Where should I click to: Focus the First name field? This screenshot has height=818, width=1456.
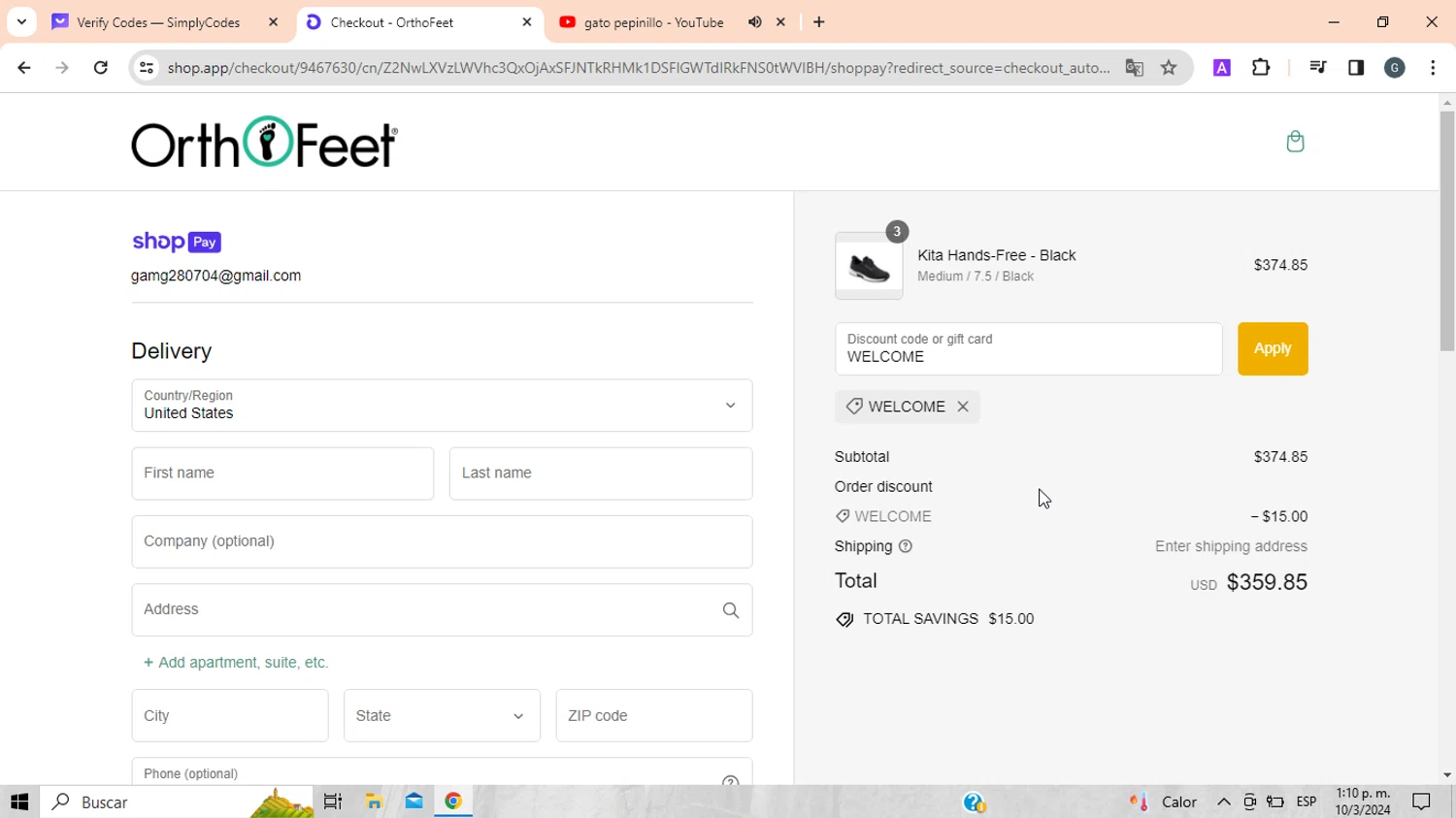282,474
